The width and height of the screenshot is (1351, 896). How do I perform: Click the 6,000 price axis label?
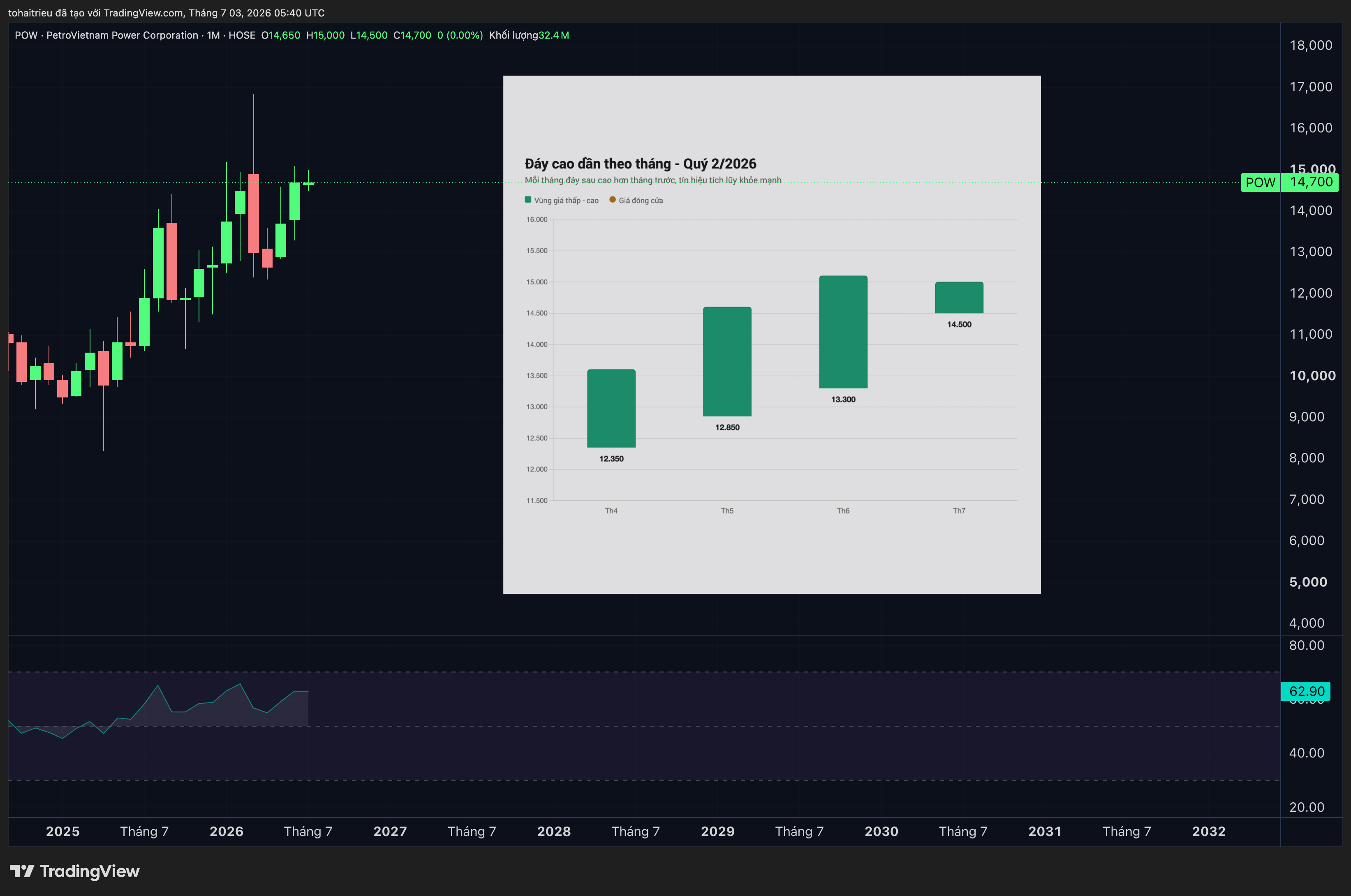click(x=1307, y=540)
